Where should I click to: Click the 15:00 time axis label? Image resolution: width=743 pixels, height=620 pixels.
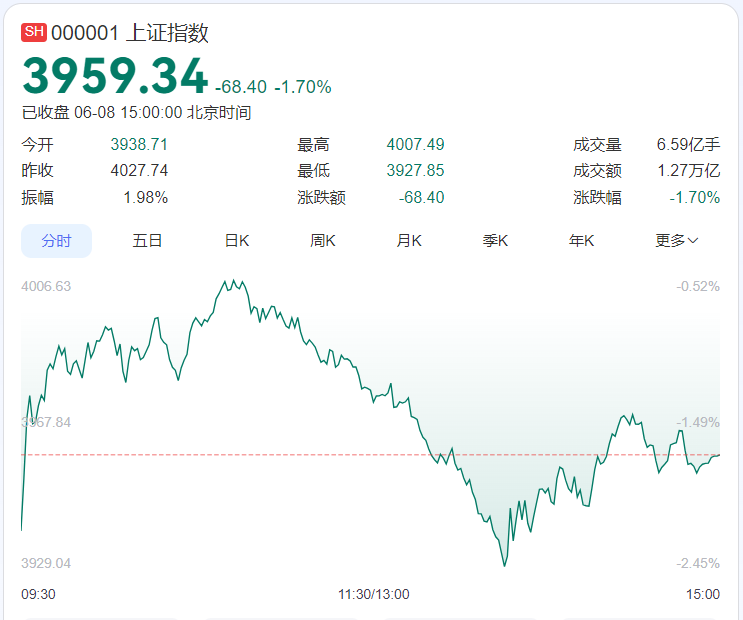point(703,594)
